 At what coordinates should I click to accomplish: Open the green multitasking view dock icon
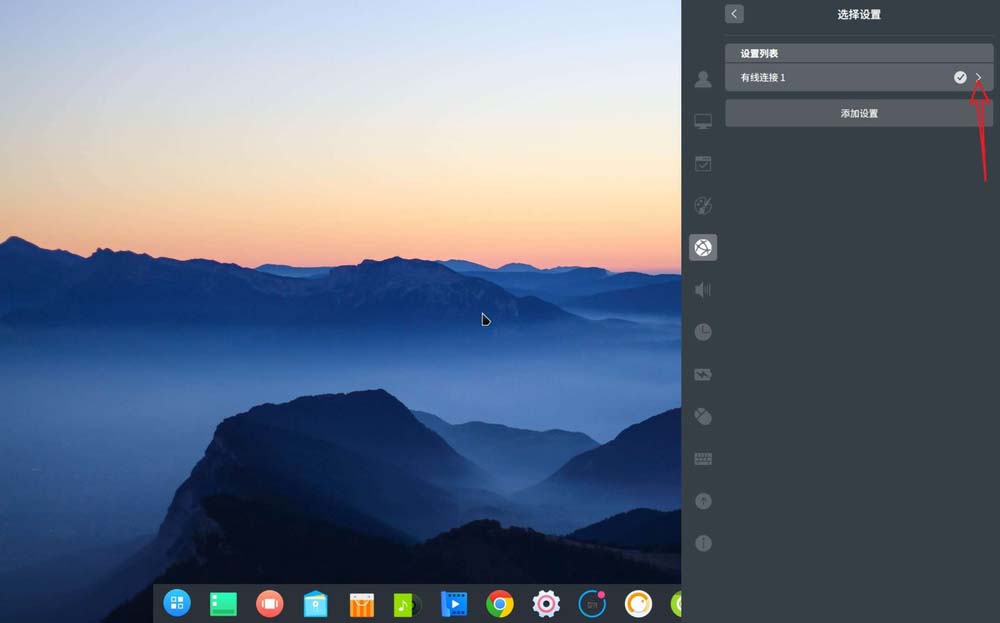tap(223, 603)
